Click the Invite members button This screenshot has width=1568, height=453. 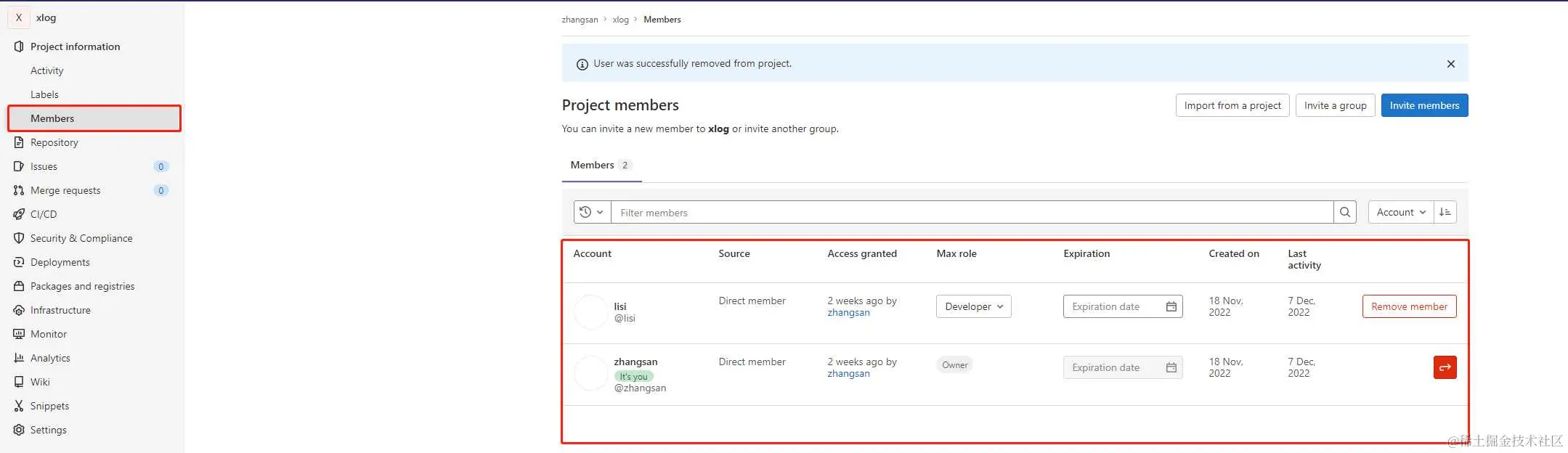click(x=1424, y=105)
